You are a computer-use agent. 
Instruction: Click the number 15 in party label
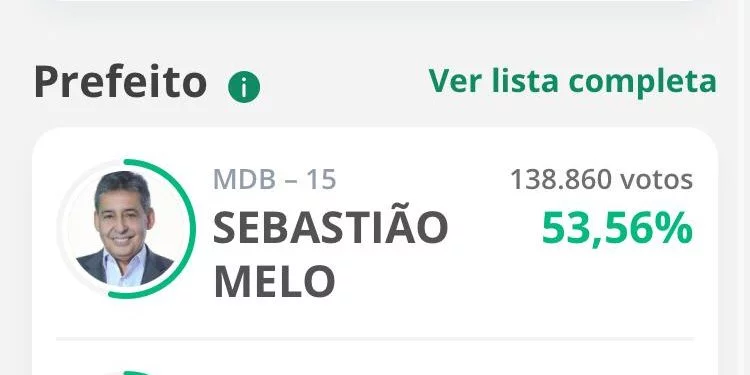click(x=321, y=180)
